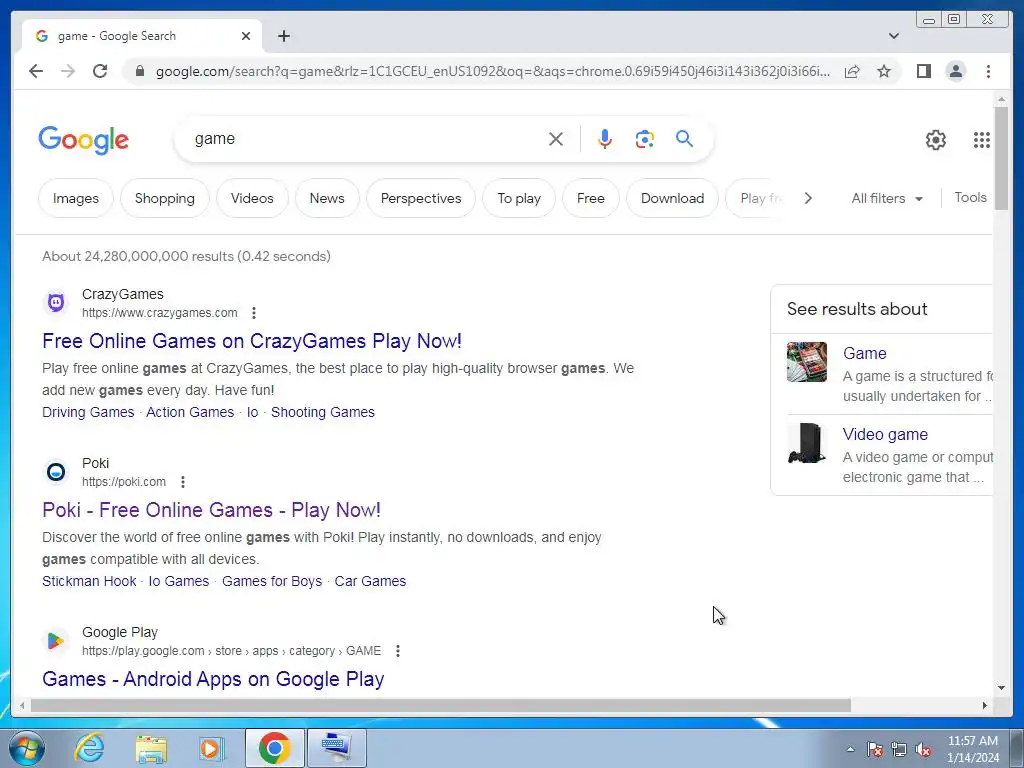The height and width of the screenshot is (768, 1024).
Task: View site info via the padlock icon
Action: click(140, 71)
